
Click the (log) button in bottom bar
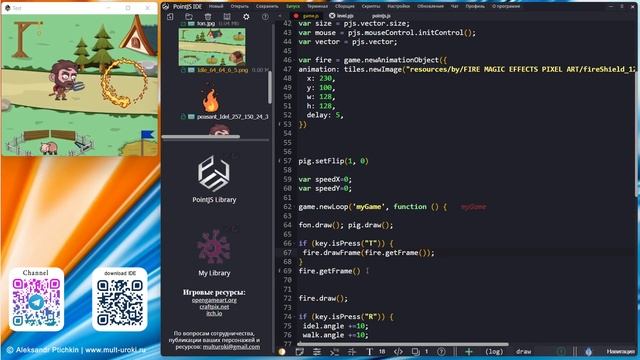494,351
